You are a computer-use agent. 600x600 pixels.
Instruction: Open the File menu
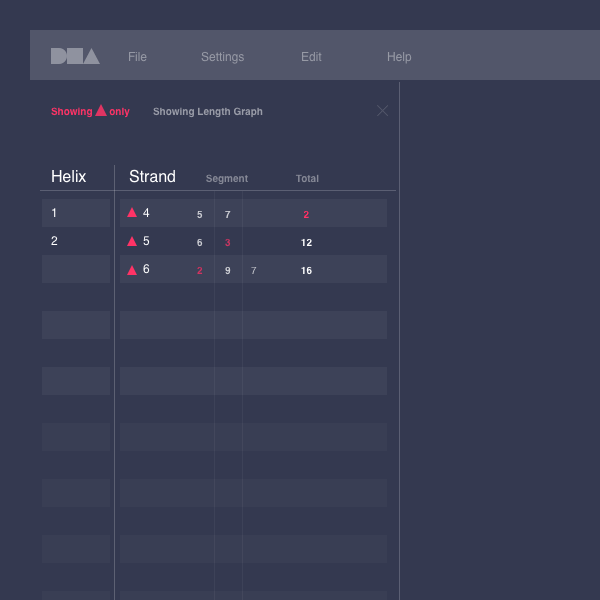tap(137, 57)
